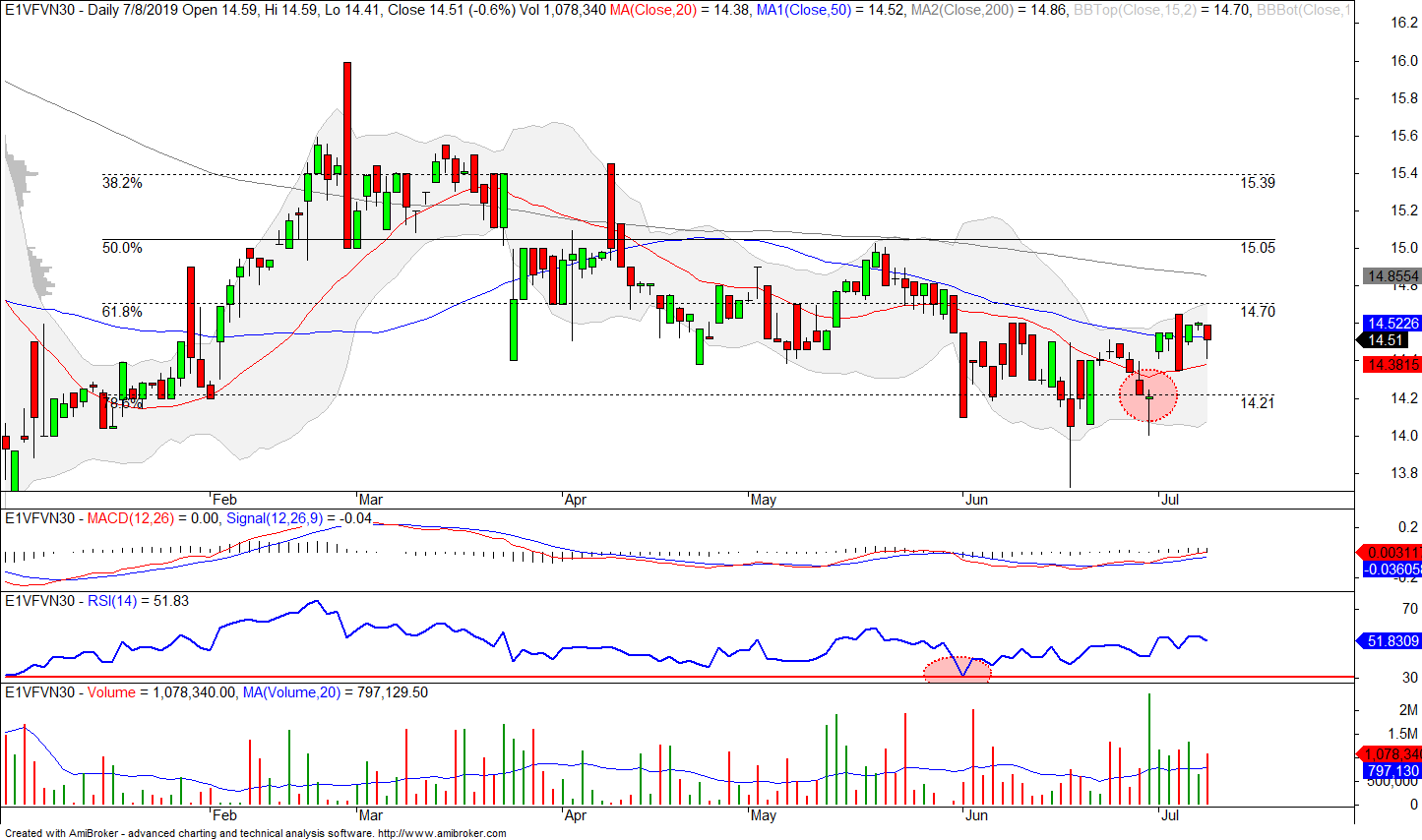
Task: Click the 14.21 Fibonacci price label
Action: coord(1258,403)
